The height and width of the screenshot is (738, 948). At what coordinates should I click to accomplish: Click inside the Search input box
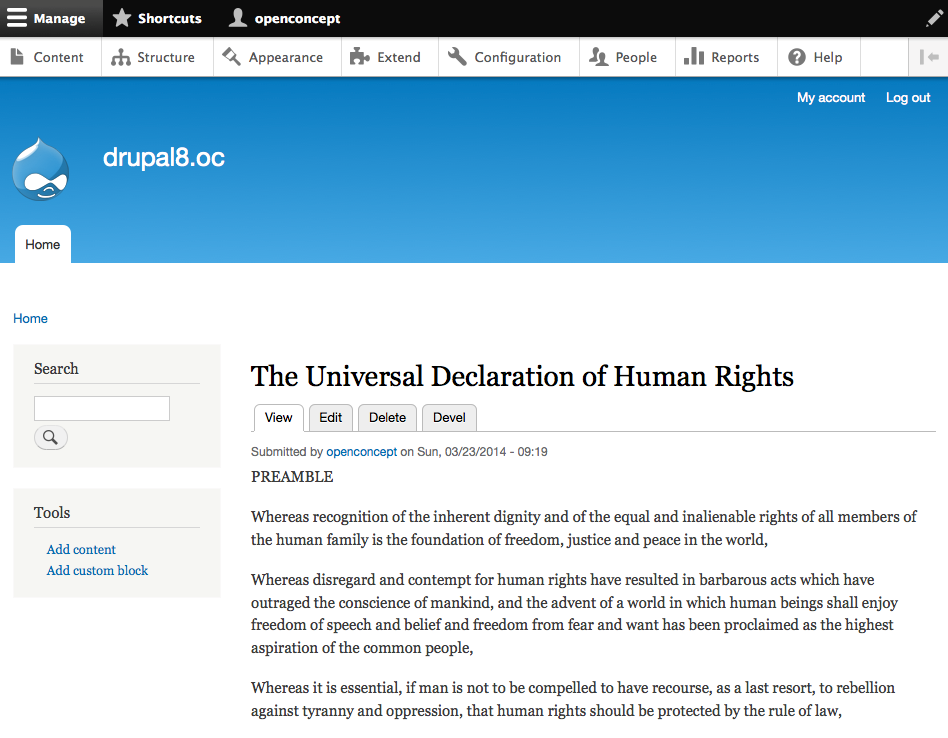click(x=101, y=408)
